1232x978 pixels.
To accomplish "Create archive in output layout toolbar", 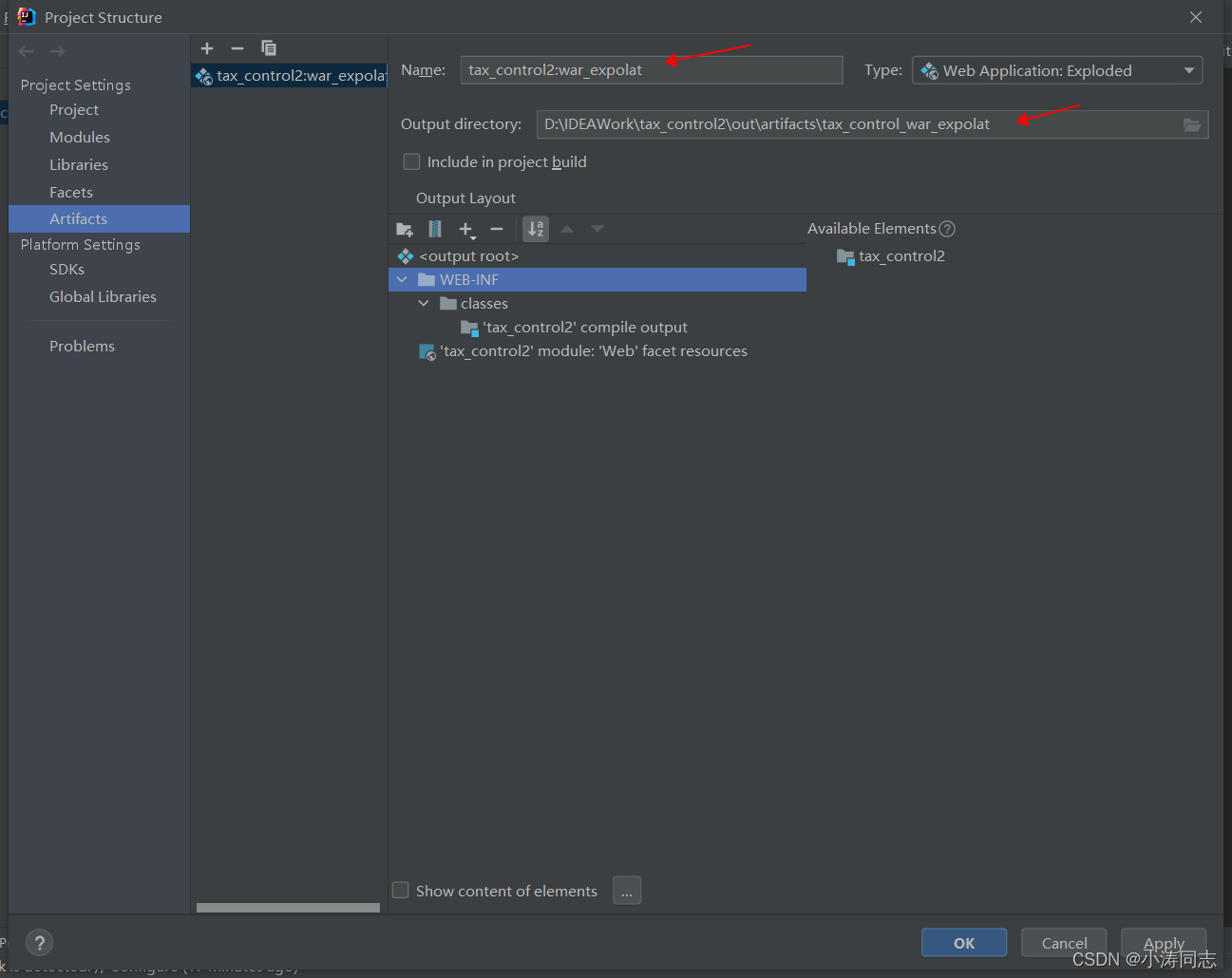I will click(435, 229).
